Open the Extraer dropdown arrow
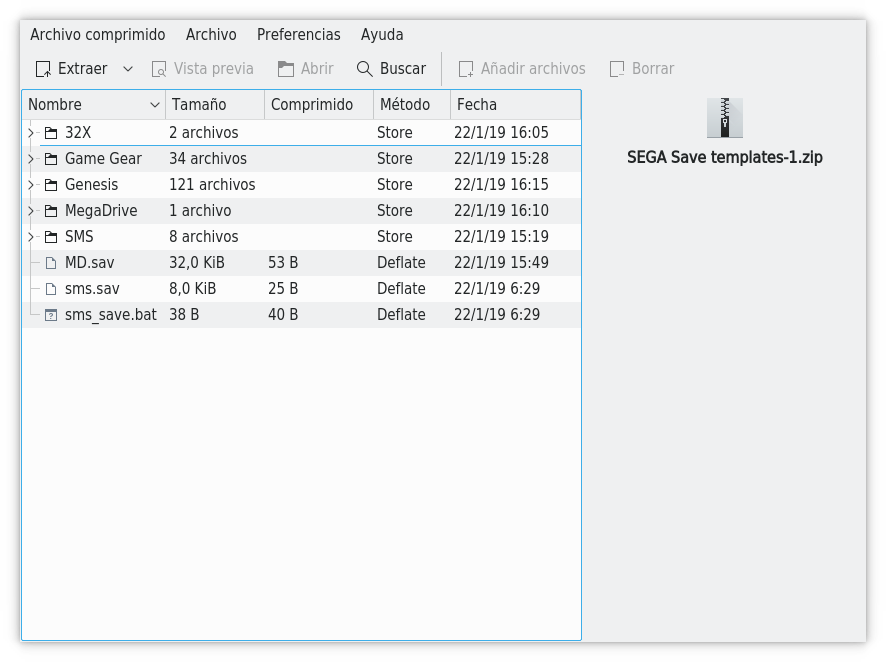The width and height of the screenshot is (886, 662). [x=128, y=69]
